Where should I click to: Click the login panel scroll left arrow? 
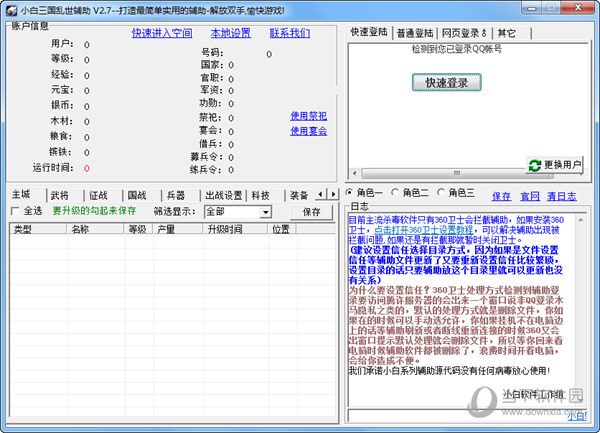[x=355, y=173]
